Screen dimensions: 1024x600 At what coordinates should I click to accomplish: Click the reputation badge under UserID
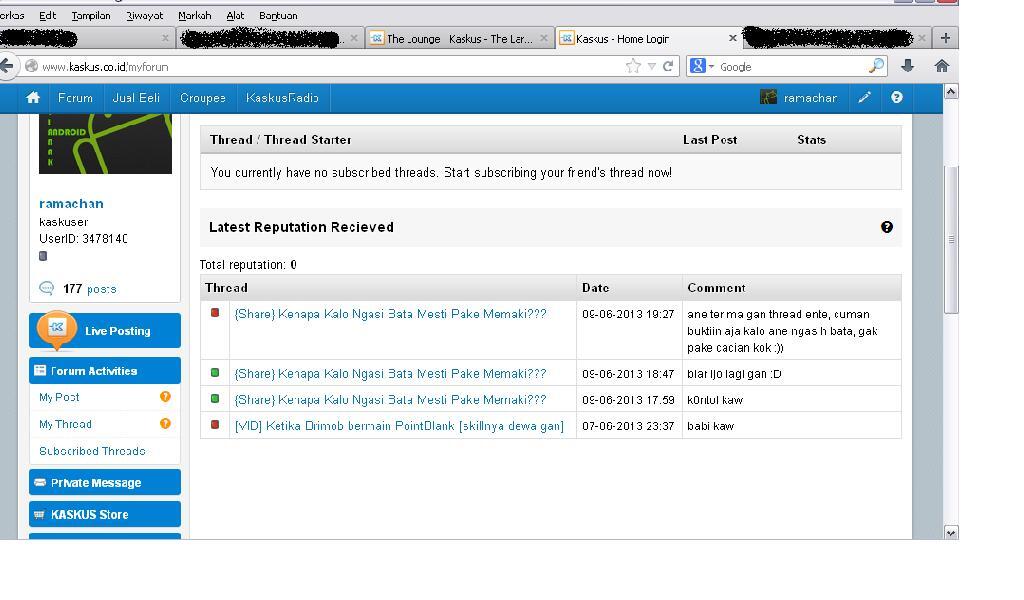(43, 256)
